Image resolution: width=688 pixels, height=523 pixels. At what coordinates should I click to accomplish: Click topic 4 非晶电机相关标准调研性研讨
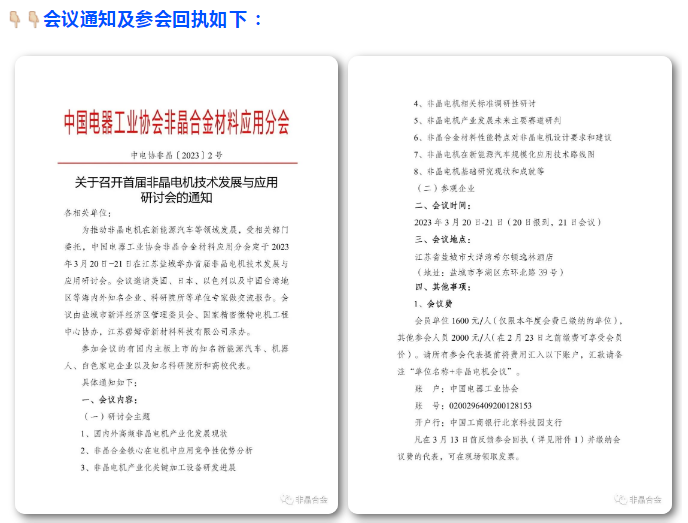tap(475, 104)
